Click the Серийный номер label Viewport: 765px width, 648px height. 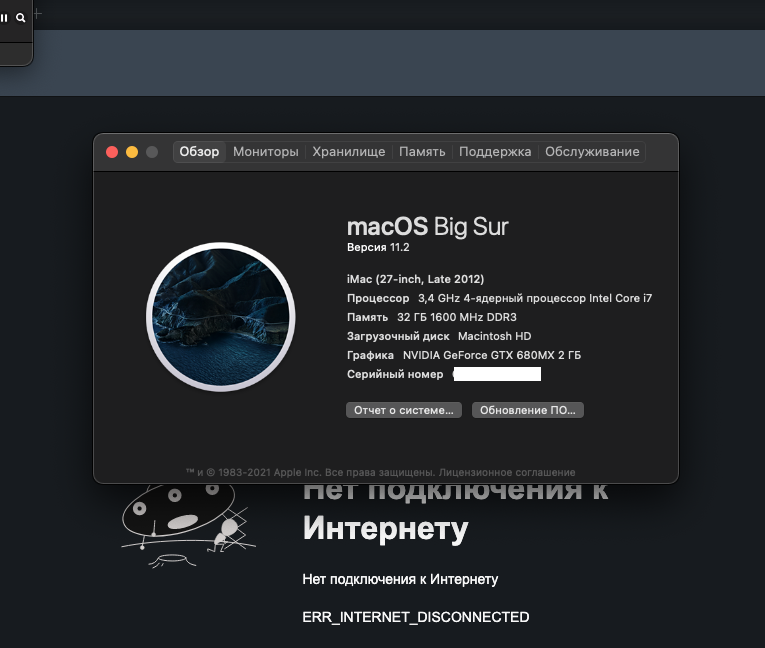pos(395,374)
